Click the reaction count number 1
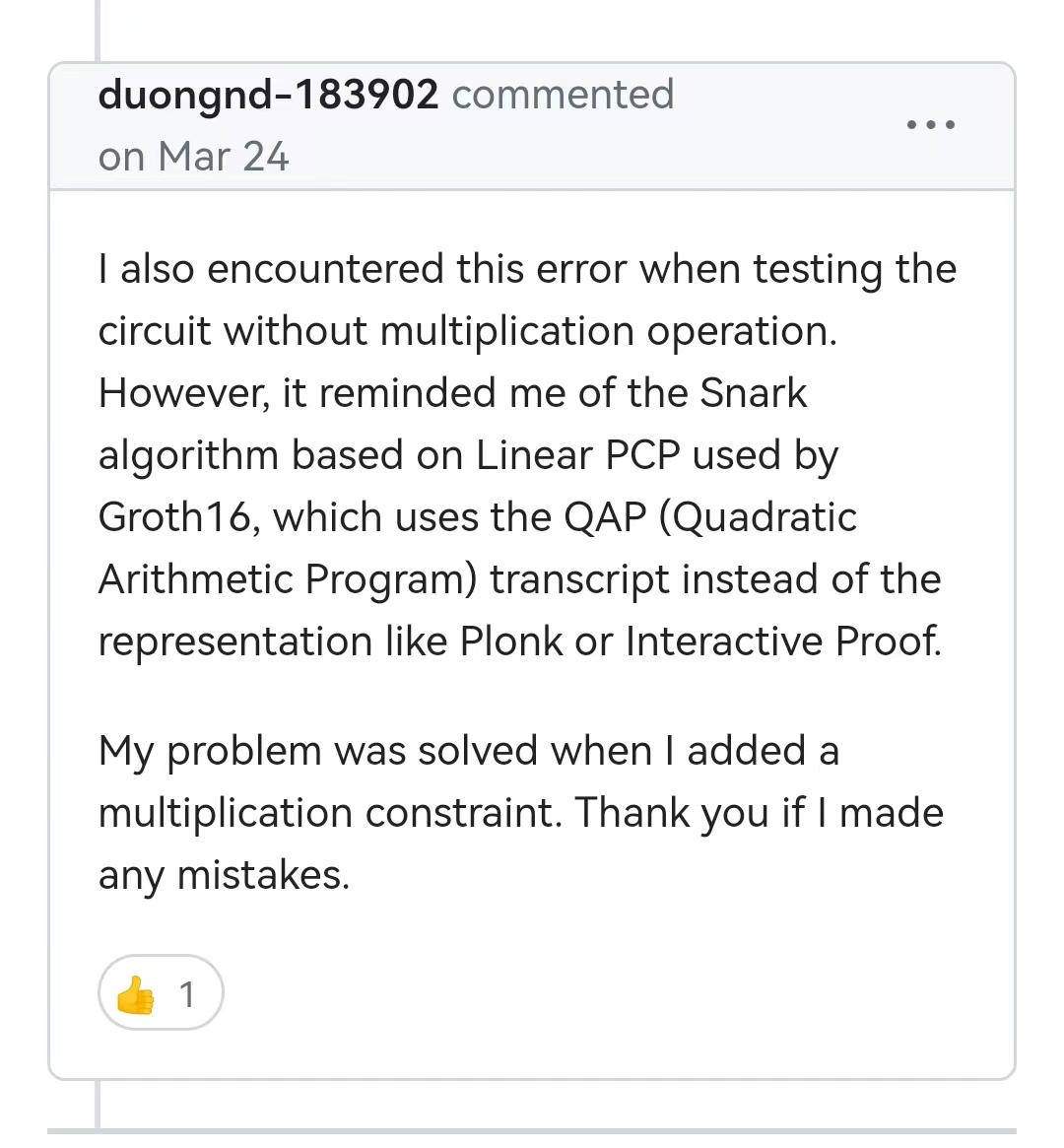The width and height of the screenshot is (1064, 1148). [x=187, y=995]
